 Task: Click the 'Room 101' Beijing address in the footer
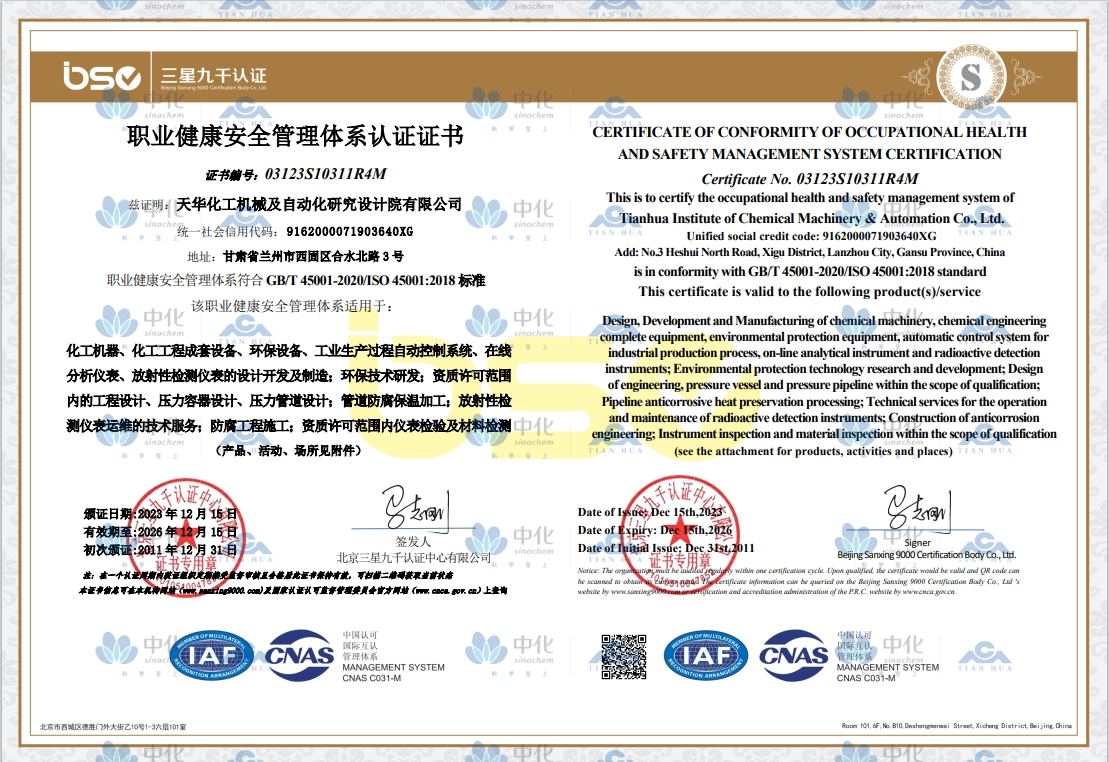click(x=956, y=725)
